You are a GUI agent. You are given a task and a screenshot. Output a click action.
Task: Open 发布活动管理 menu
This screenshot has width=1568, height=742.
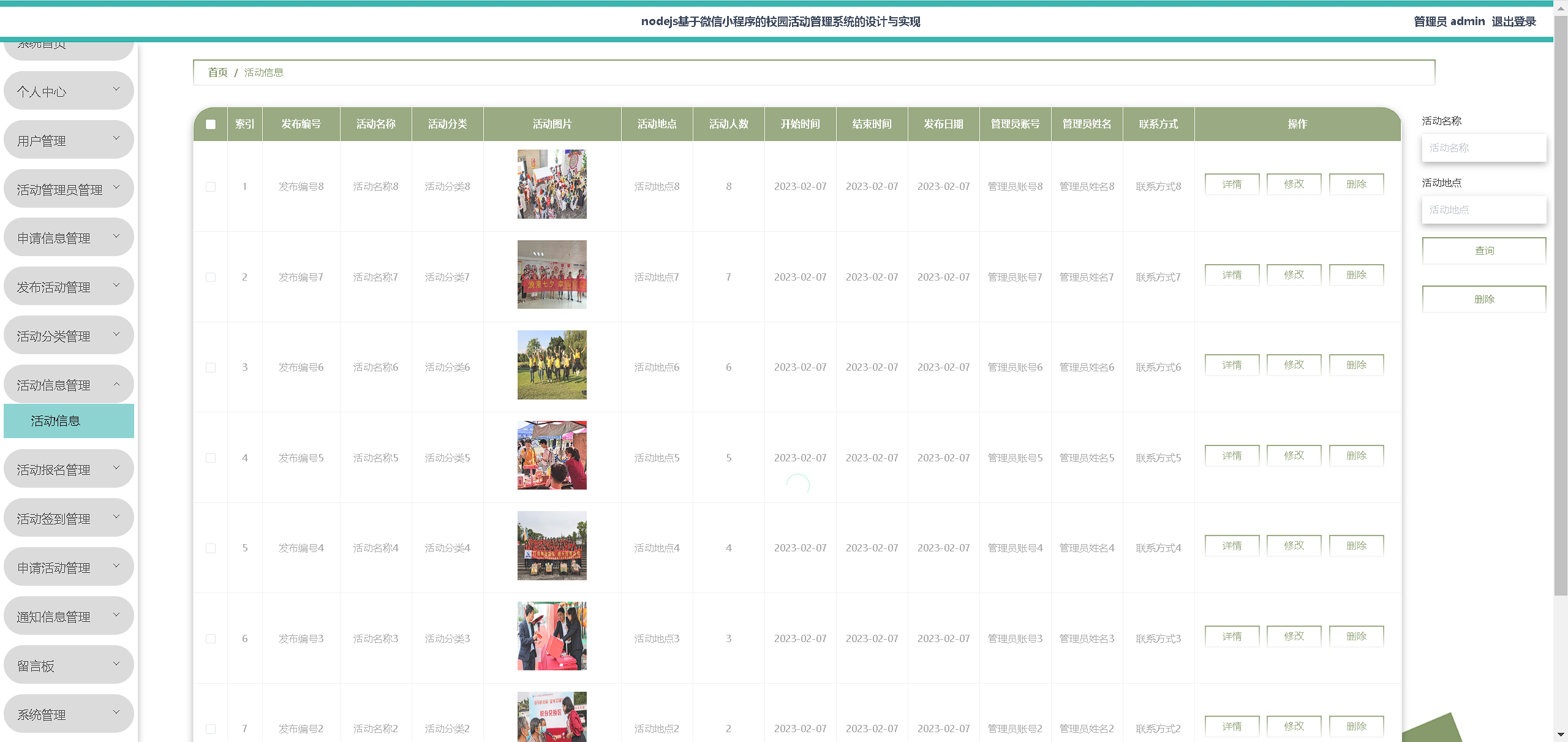(x=68, y=287)
